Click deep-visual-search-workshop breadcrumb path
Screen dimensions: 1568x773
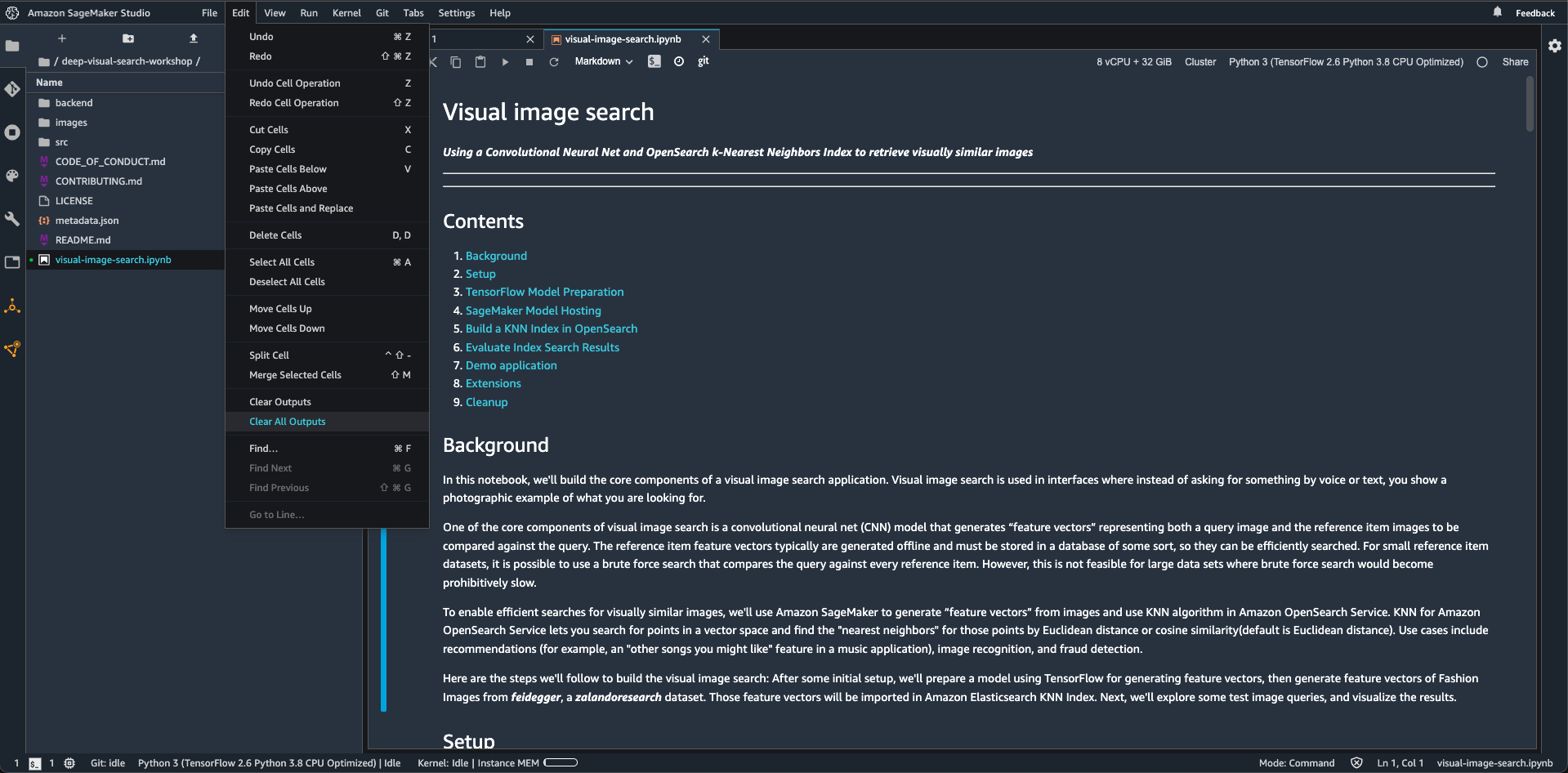127,61
